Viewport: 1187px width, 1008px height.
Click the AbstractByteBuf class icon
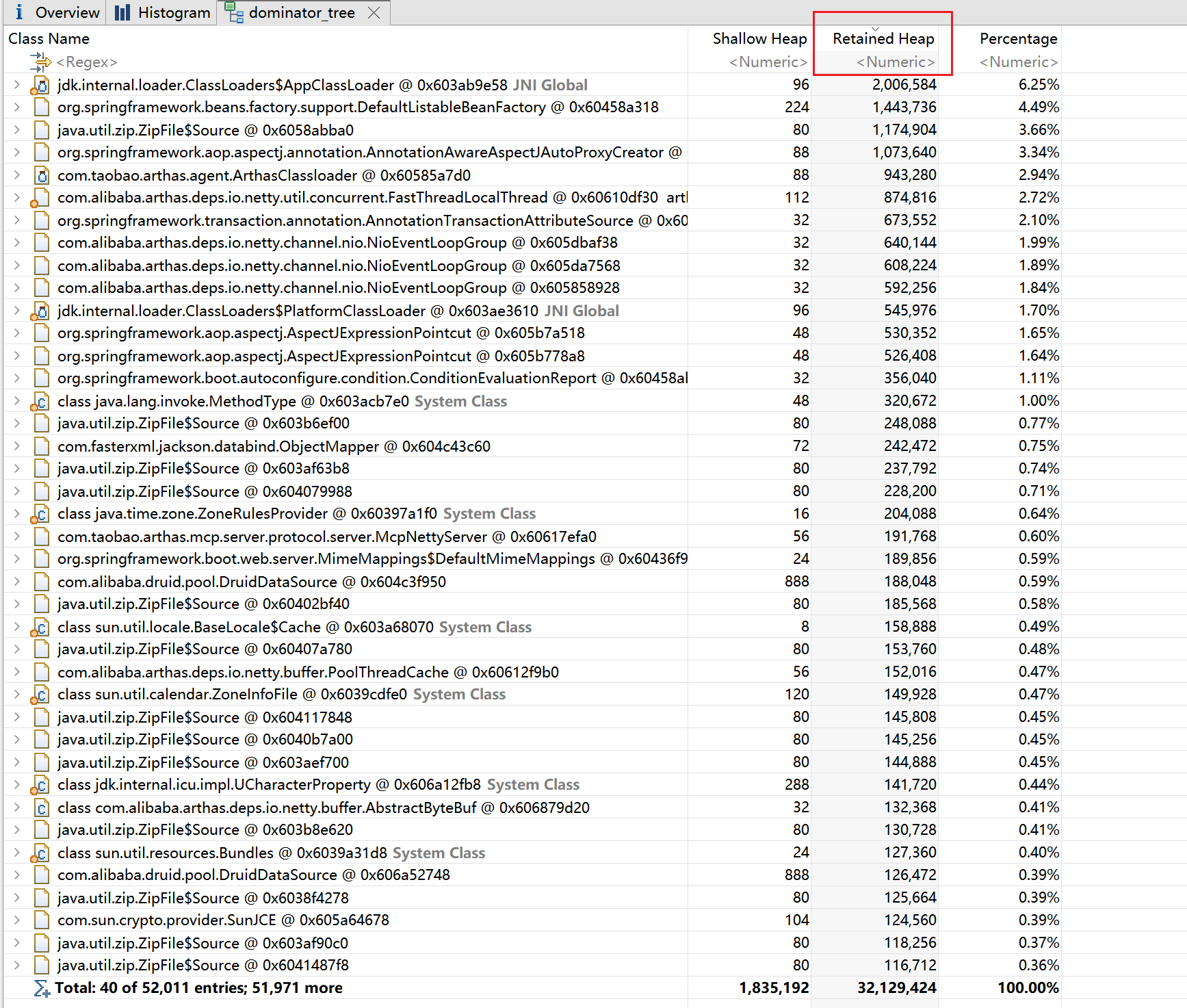point(41,807)
